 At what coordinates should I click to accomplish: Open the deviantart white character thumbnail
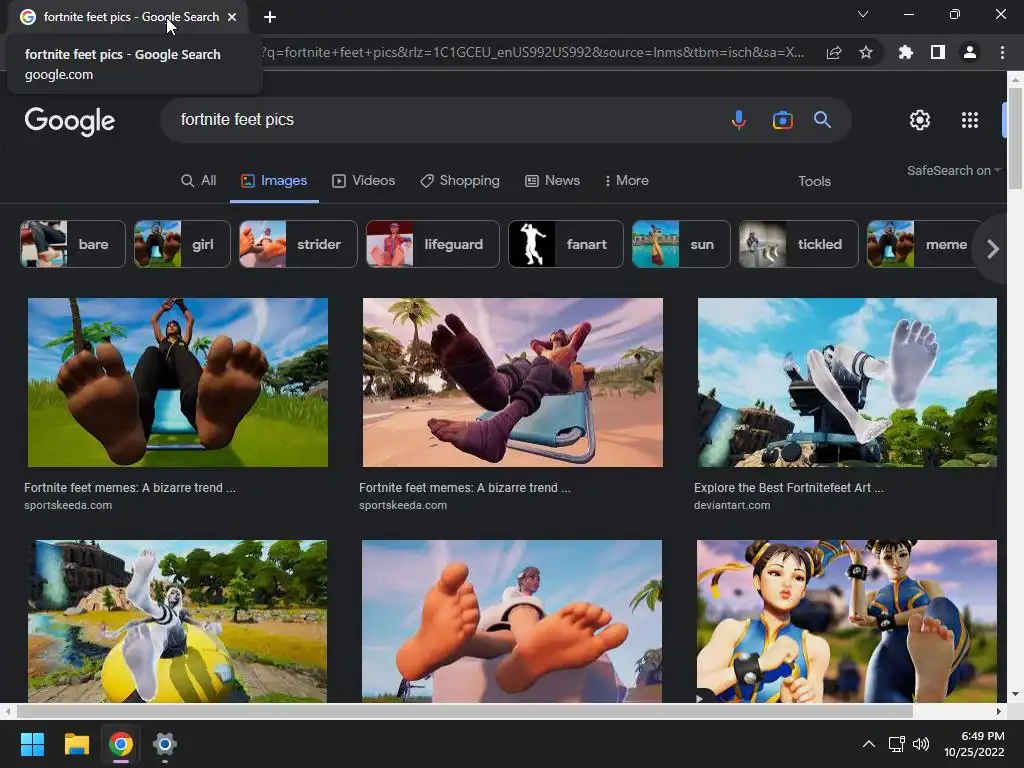pyautogui.click(x=847, y=382)
